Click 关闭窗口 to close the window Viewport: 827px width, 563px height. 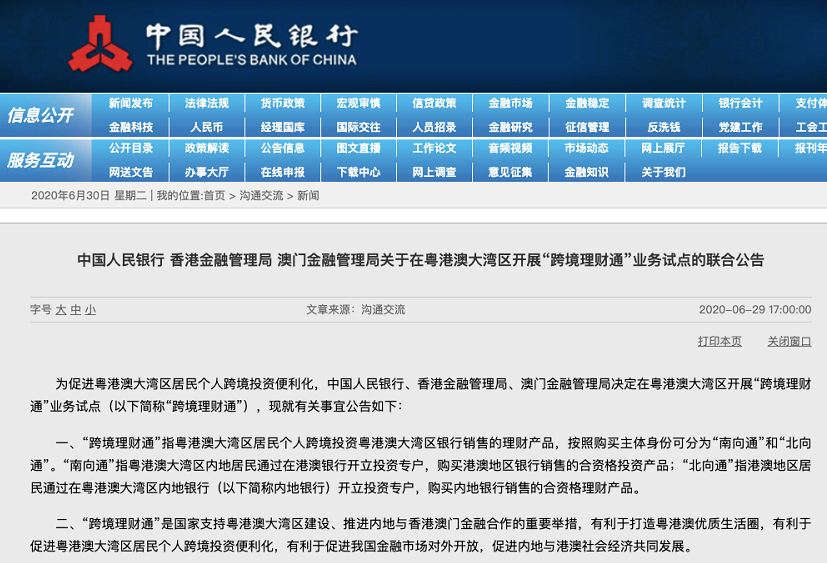[x=789, y=342]
